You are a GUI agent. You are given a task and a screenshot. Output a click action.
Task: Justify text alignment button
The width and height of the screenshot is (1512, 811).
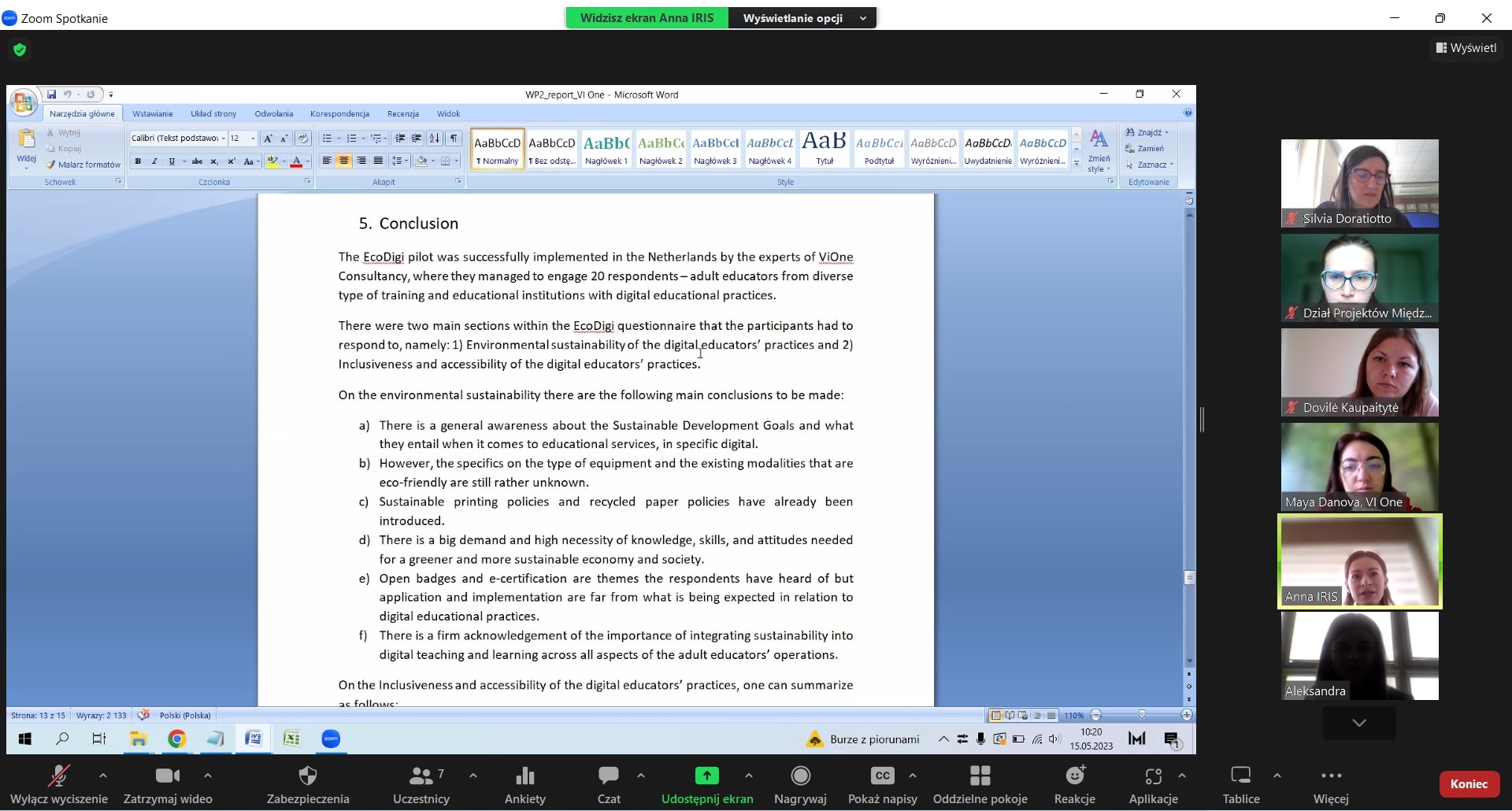(378, 161)
